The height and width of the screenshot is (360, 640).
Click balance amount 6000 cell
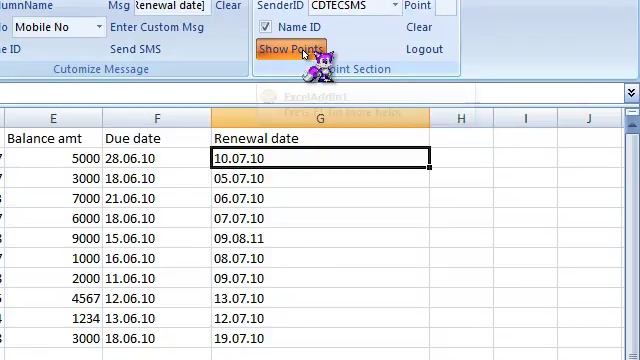tap(53, 218)
